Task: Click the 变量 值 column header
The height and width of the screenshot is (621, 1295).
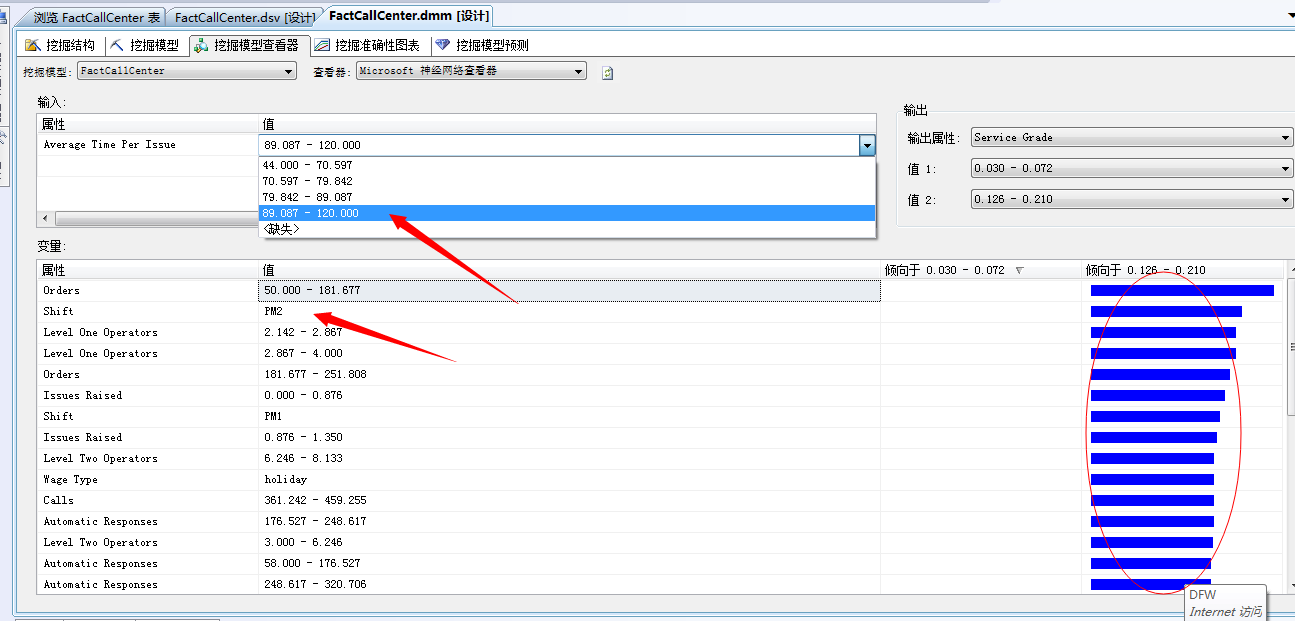Action: pos(569,270)
